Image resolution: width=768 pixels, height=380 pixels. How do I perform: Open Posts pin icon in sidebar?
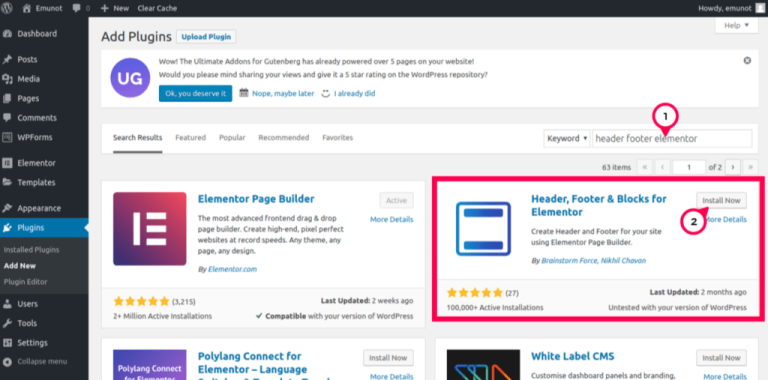click(7, 60)
